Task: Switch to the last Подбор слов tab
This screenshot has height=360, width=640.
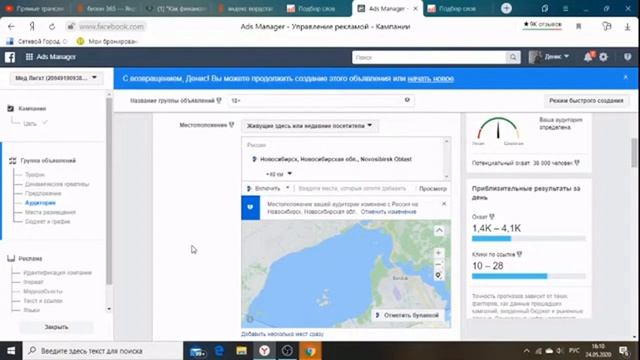Action: coord(457,9)
